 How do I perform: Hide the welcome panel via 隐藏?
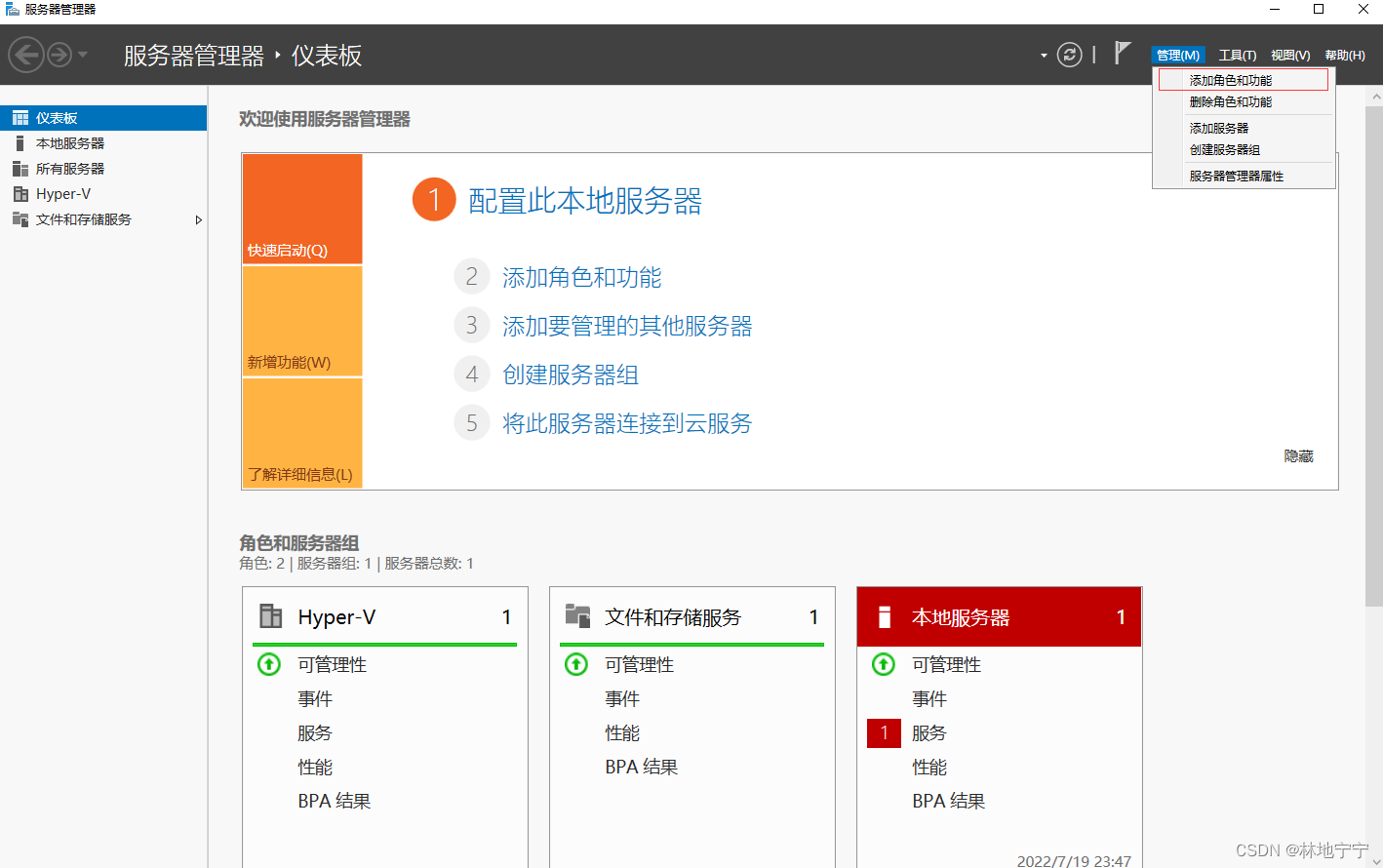(x=1298, y=456)
